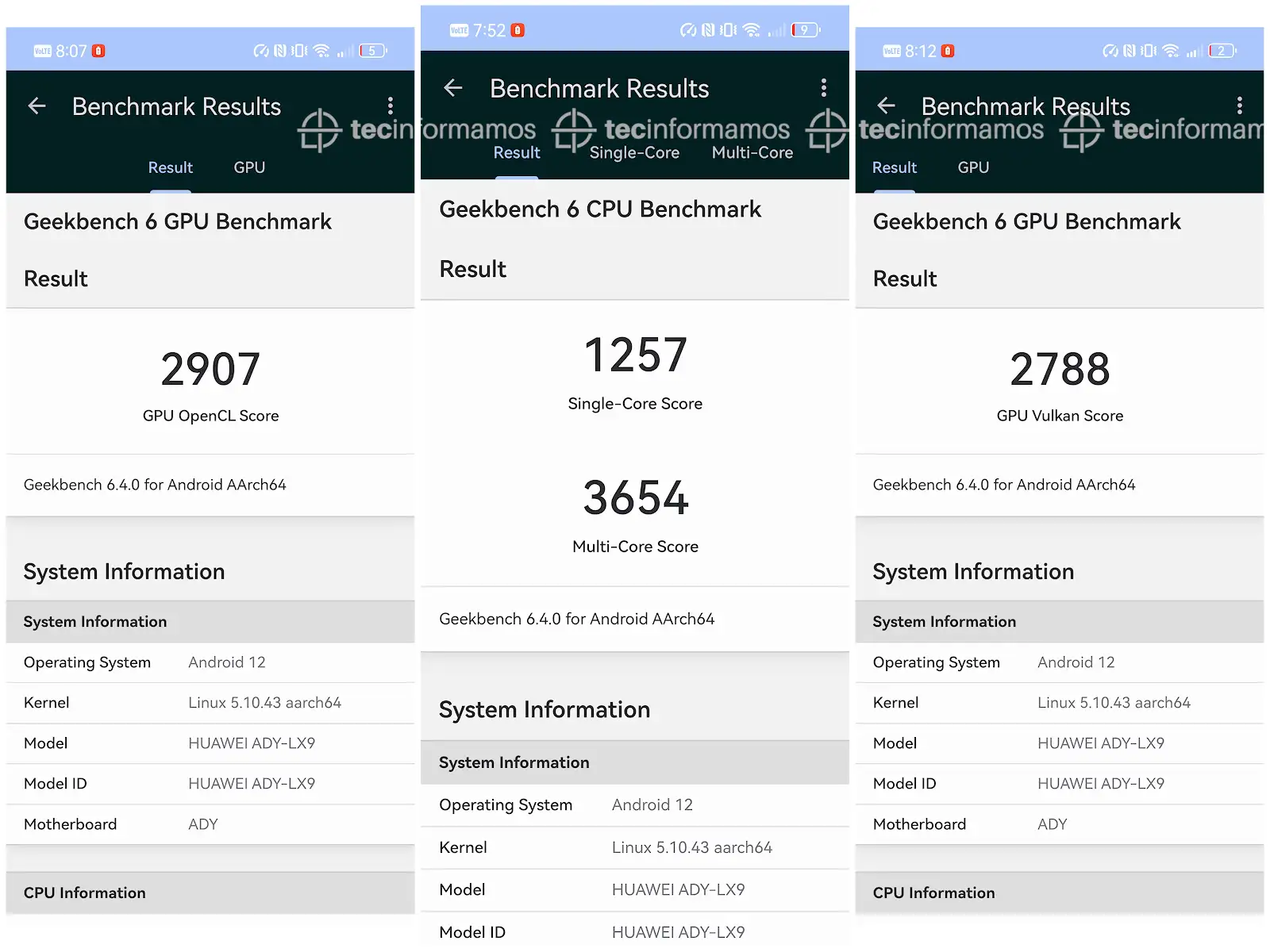1270x952 pixels.
Task: Tap Wi-Fi icon in 8:07 status bar
Action: point(321,52)
